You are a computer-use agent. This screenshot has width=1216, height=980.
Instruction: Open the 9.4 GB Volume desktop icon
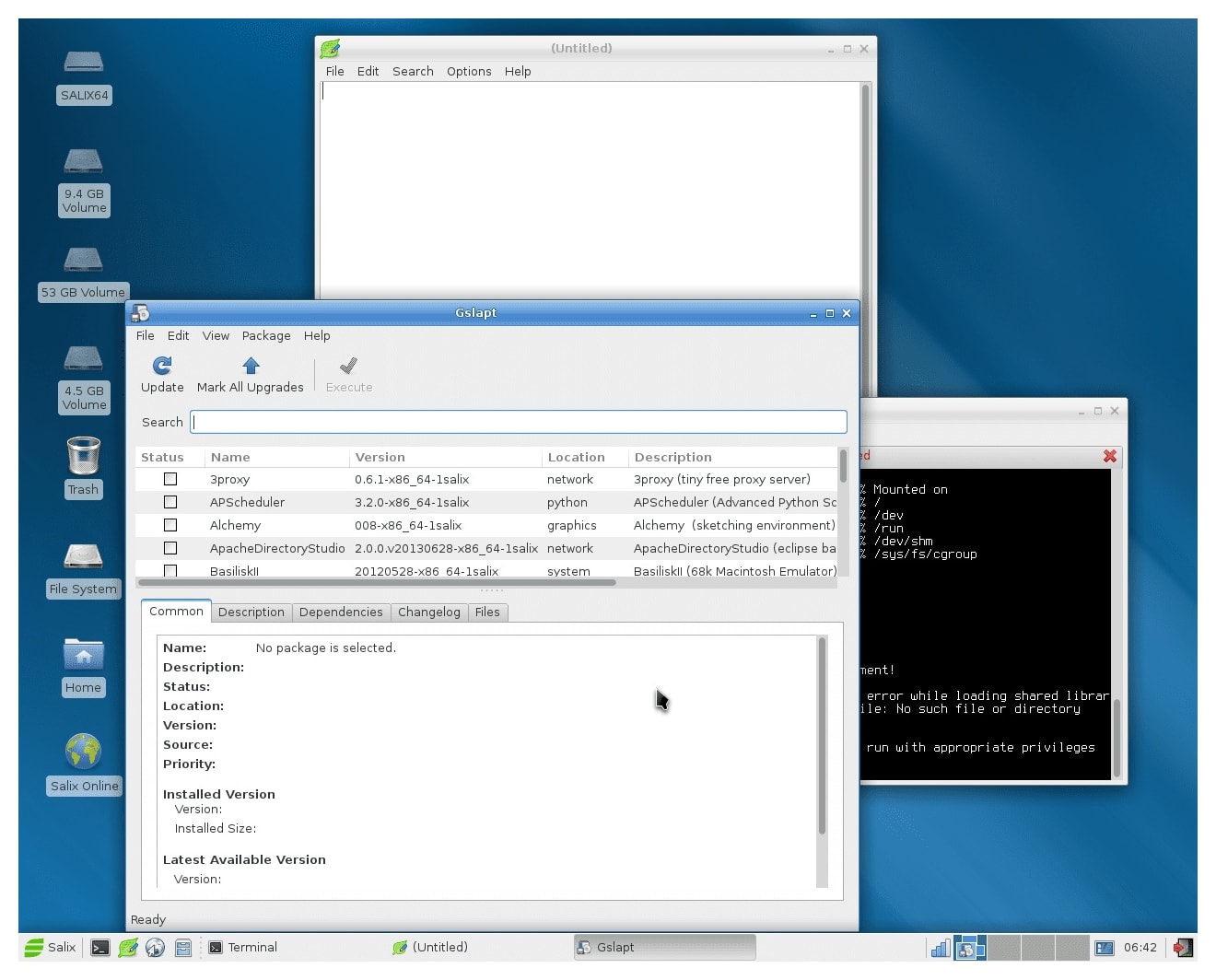click(x=84, y=161)
